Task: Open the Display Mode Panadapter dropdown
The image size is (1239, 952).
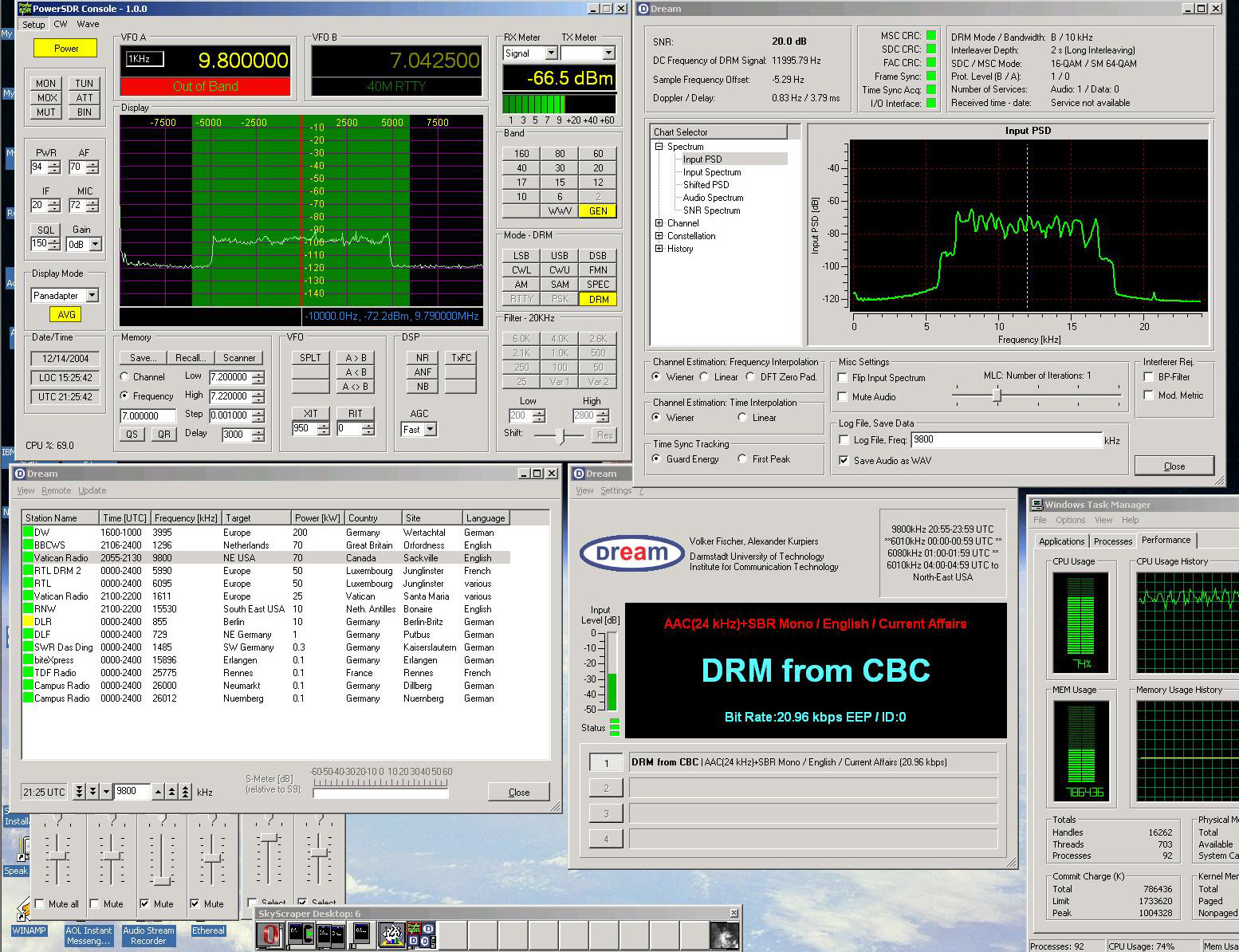Action: coord(92,296)
